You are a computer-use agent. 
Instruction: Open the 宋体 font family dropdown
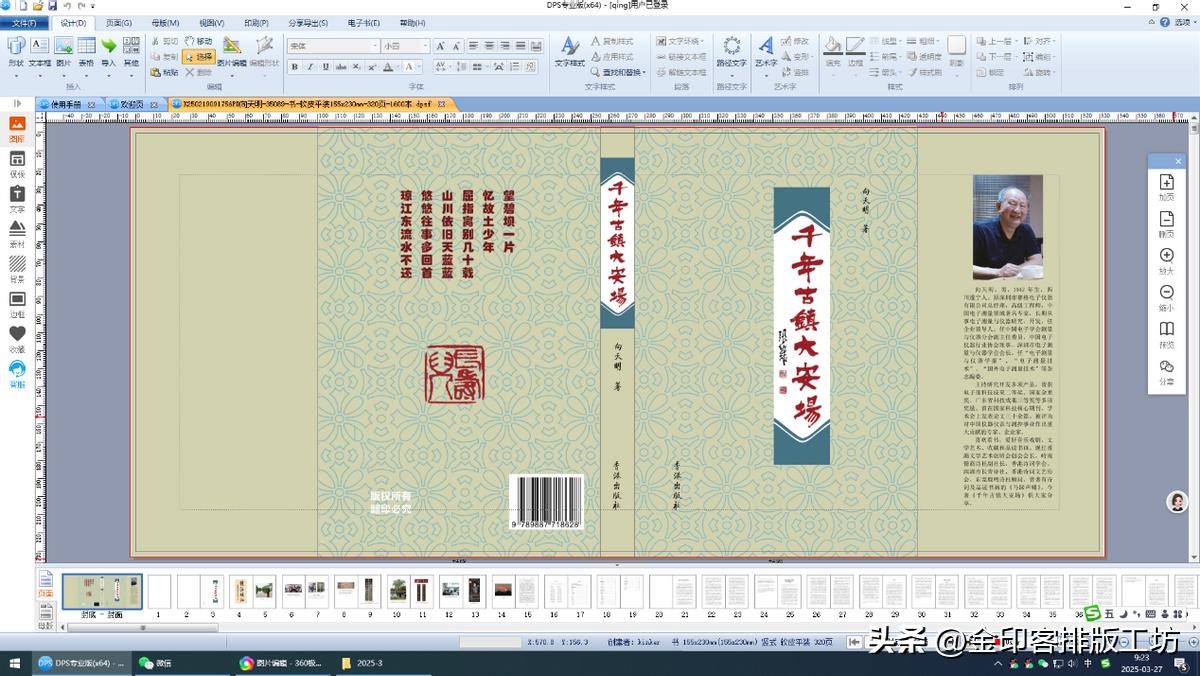375,45
